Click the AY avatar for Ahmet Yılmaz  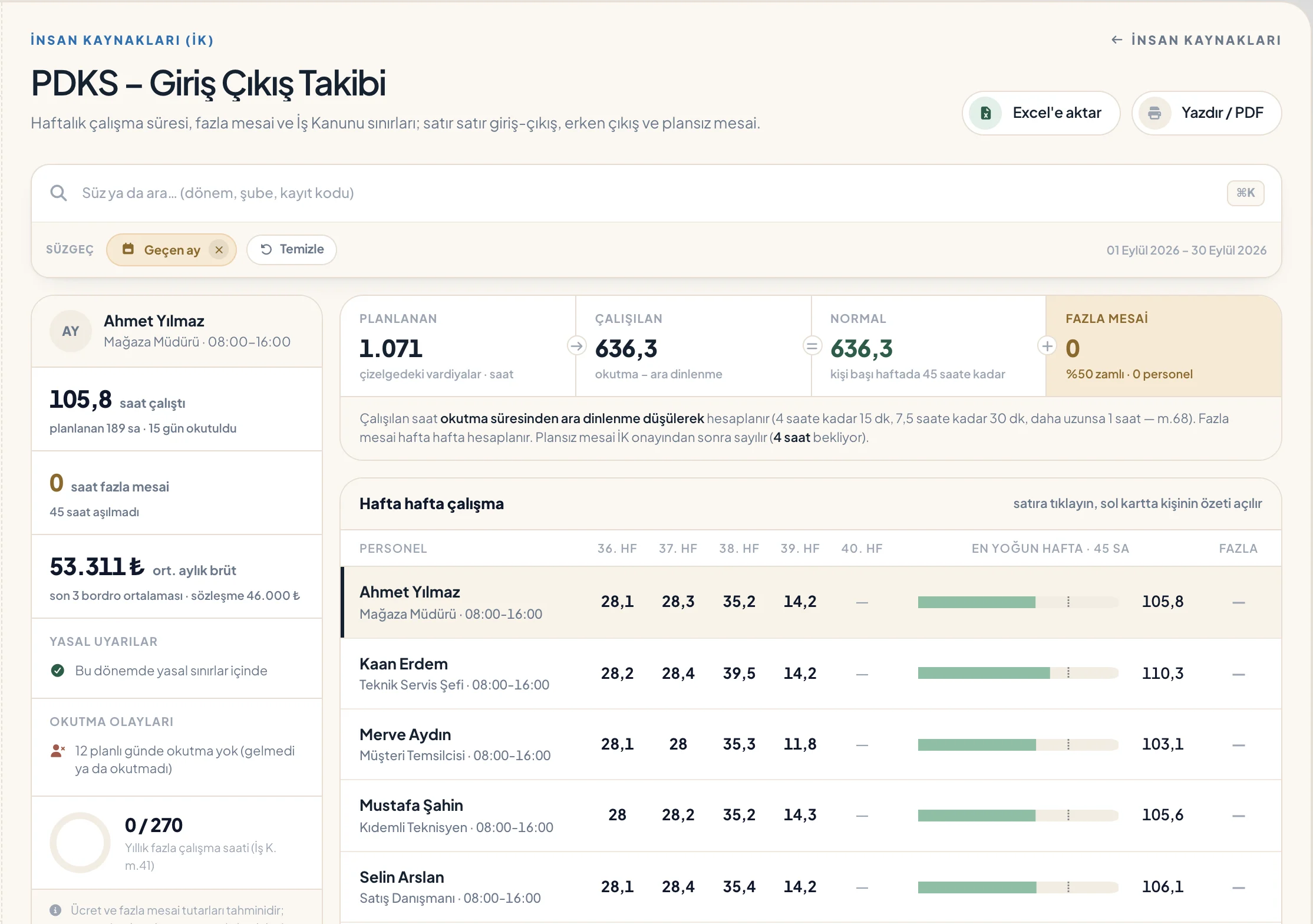[x=71, y=331]
